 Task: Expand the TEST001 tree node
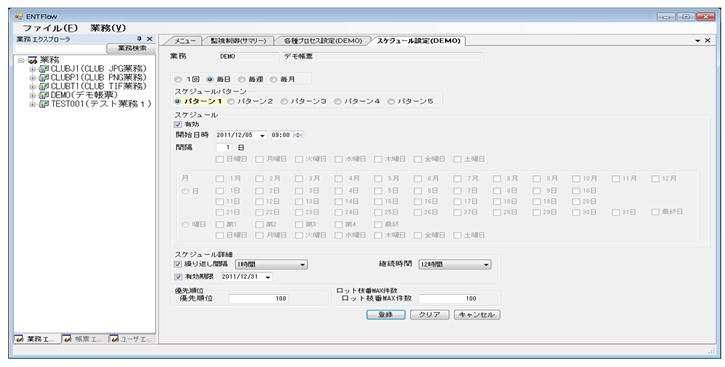[x=33, y=104]
